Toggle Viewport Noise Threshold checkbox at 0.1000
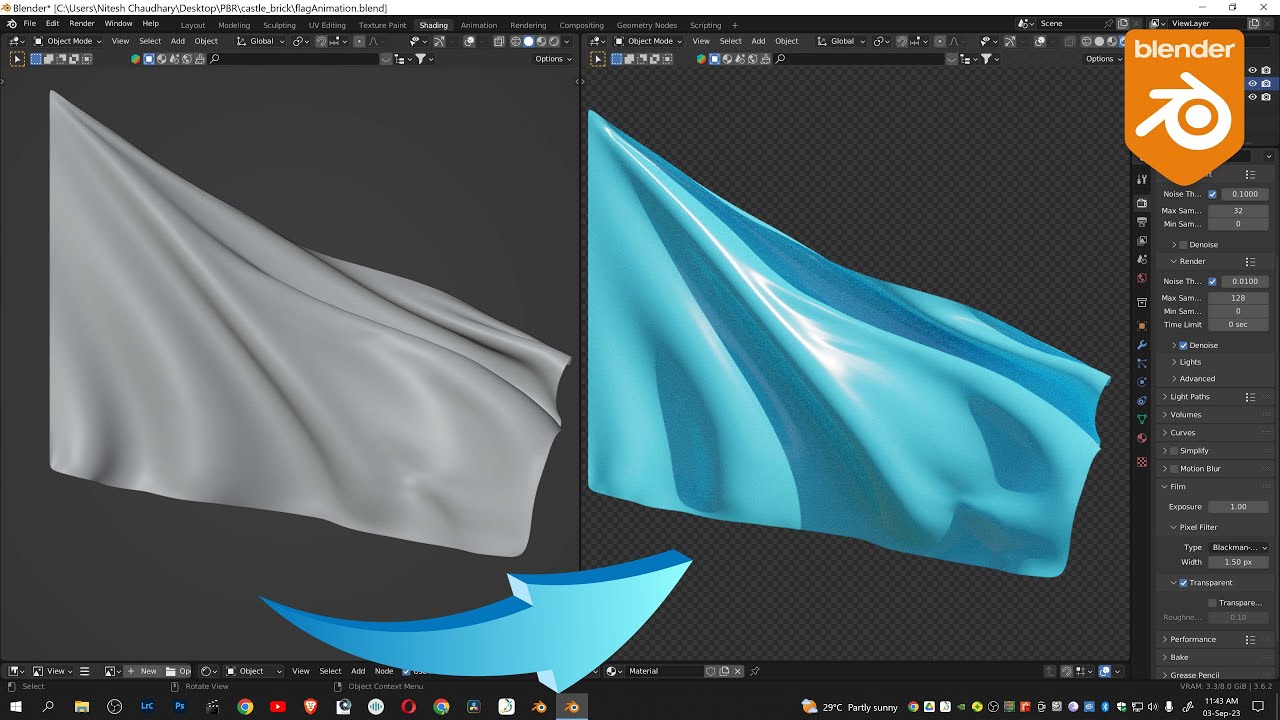The height and width of the screenshot is (720, 1280). 1213,194
